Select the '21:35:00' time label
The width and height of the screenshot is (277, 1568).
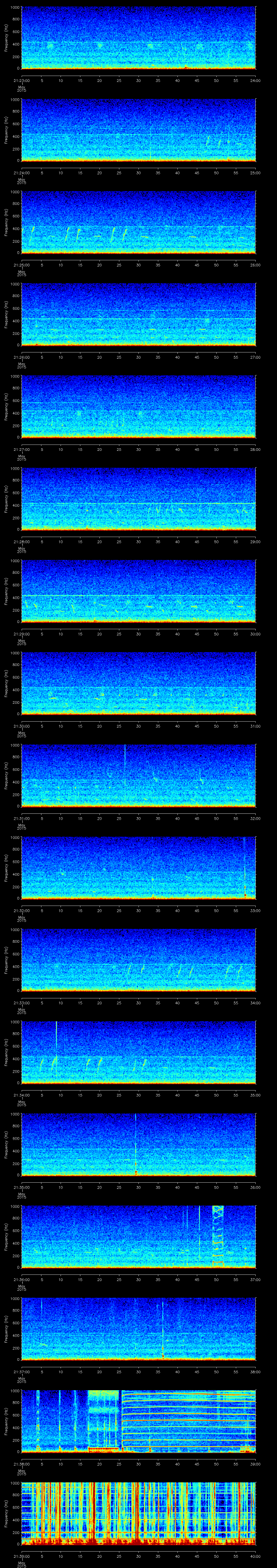click(21, 1187)
